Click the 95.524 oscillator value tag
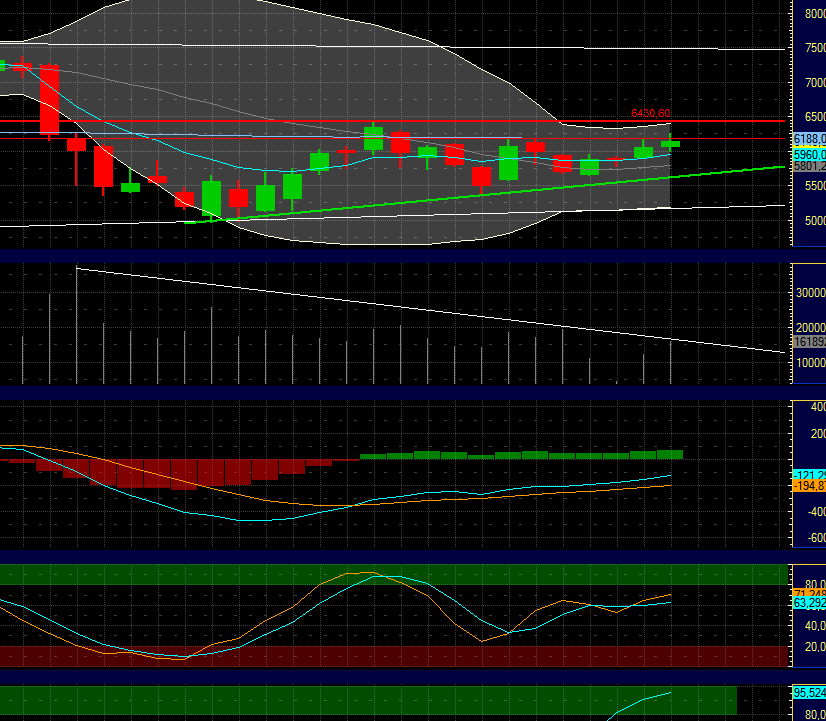Viewport: 826px width, 721px height. [805, 691]
